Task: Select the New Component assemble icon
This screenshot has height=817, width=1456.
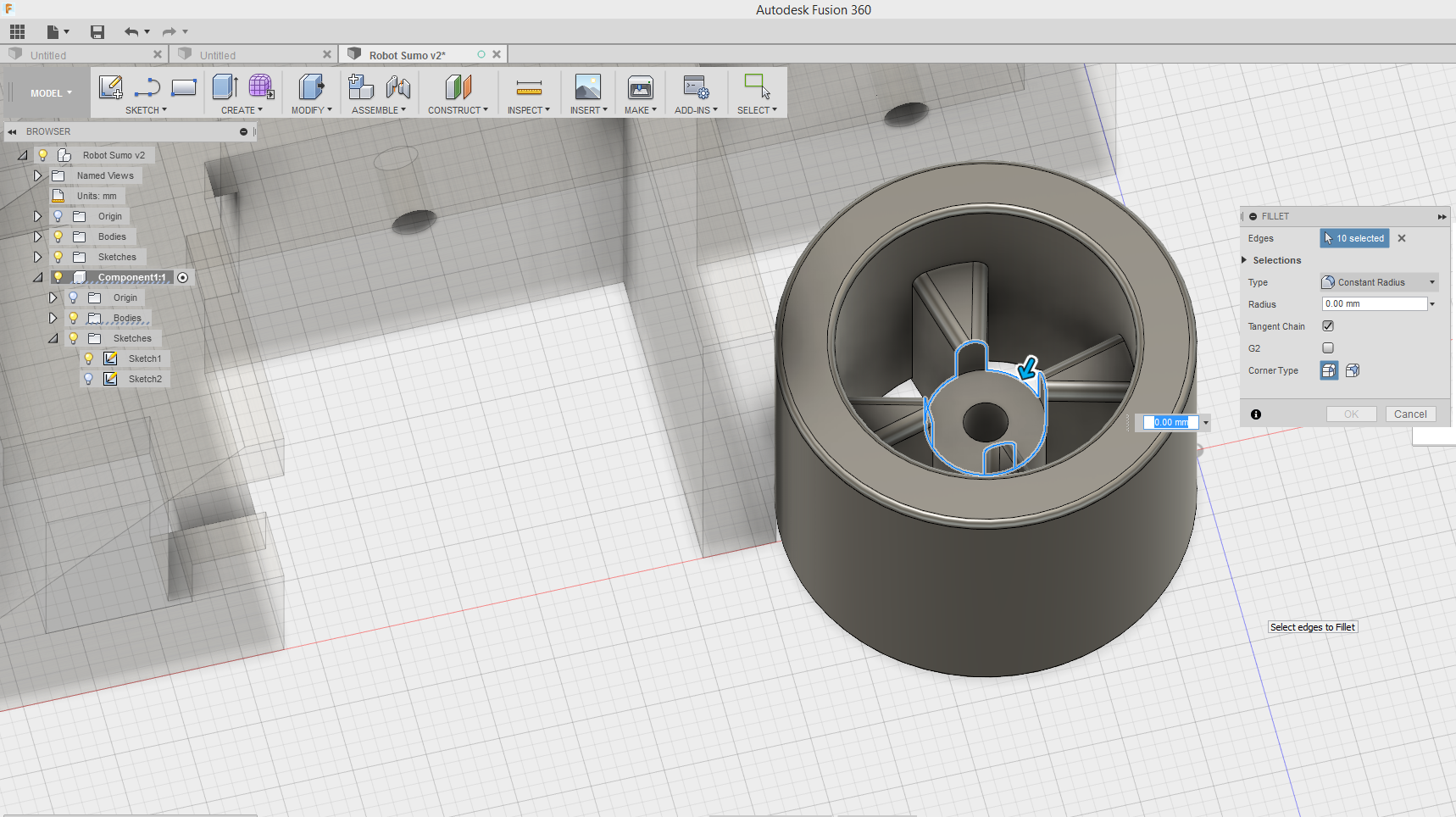Action: 361,86
